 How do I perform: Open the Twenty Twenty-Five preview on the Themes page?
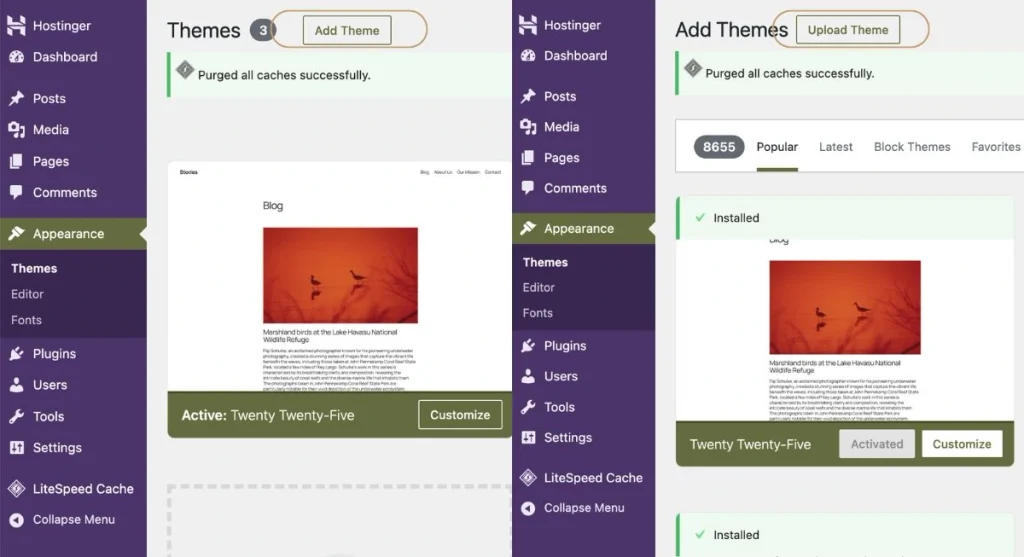point(340,276)
